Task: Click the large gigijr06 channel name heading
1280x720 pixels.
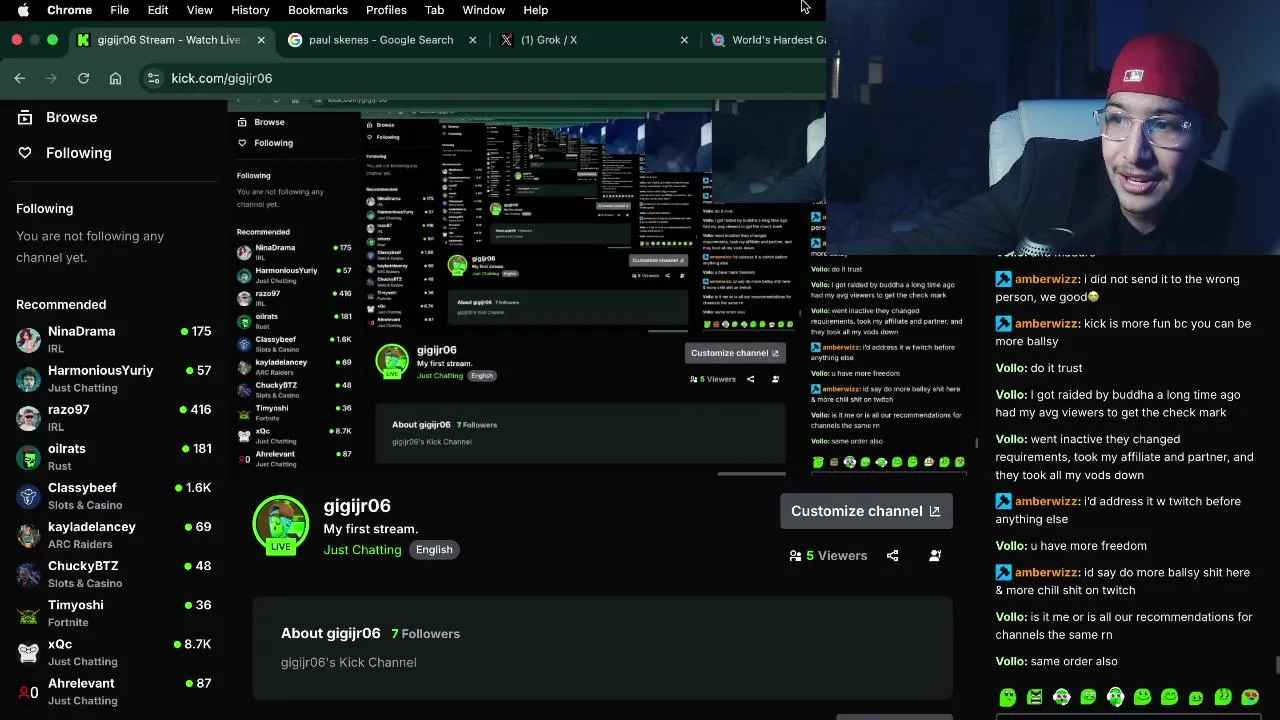Action: tap(357, 506)
